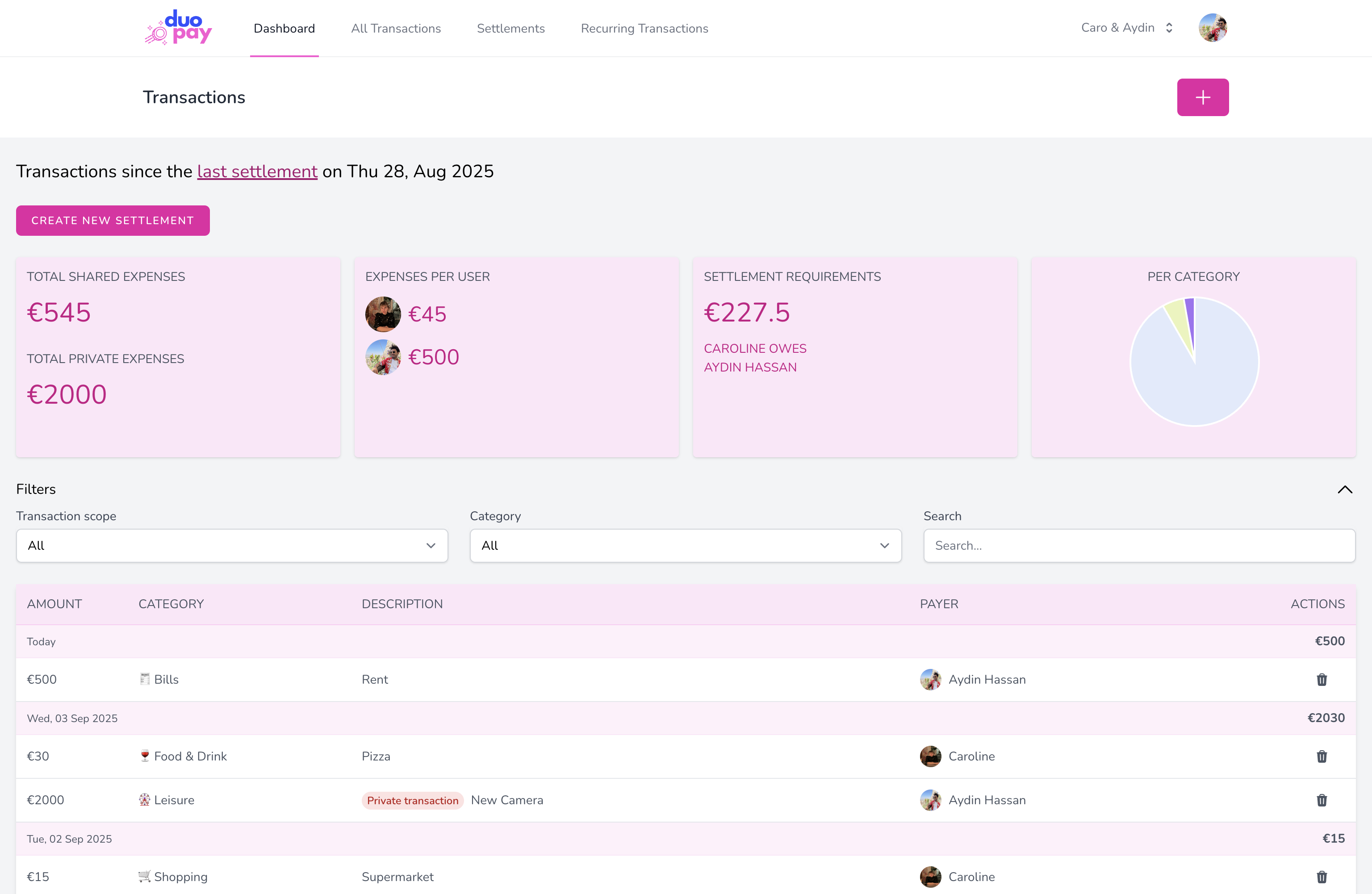Viewport: 1372px width, 894px height.
Task: Delete the Rent transaction
Action: pos(1321,680)
